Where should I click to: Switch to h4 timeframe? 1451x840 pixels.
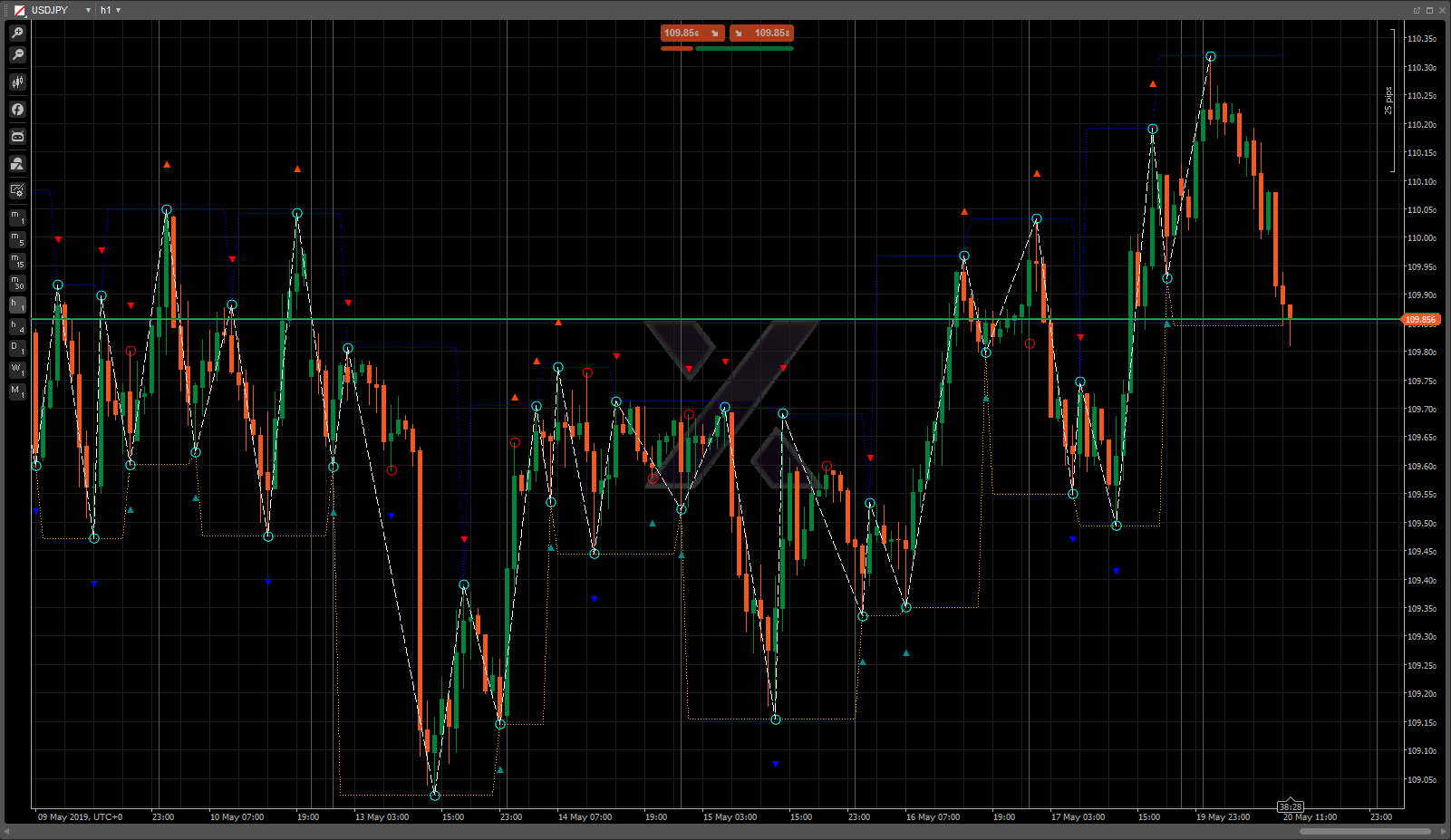[x=17, y=326]
